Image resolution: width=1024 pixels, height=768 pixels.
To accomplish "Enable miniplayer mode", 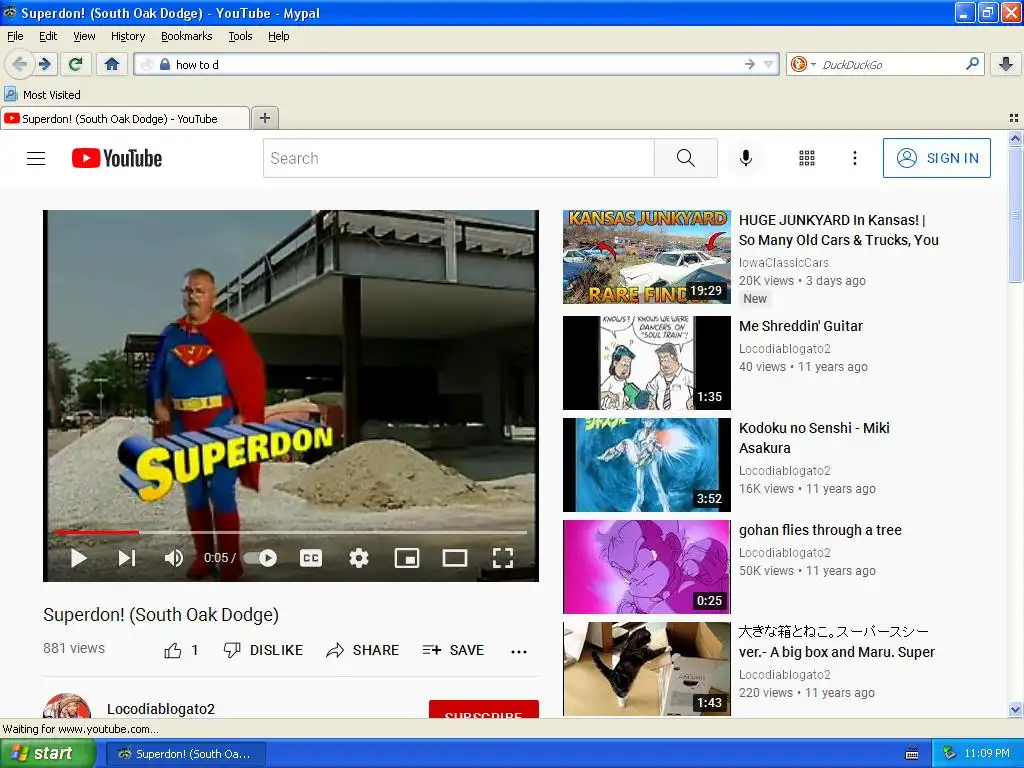I will coord(407,558).
